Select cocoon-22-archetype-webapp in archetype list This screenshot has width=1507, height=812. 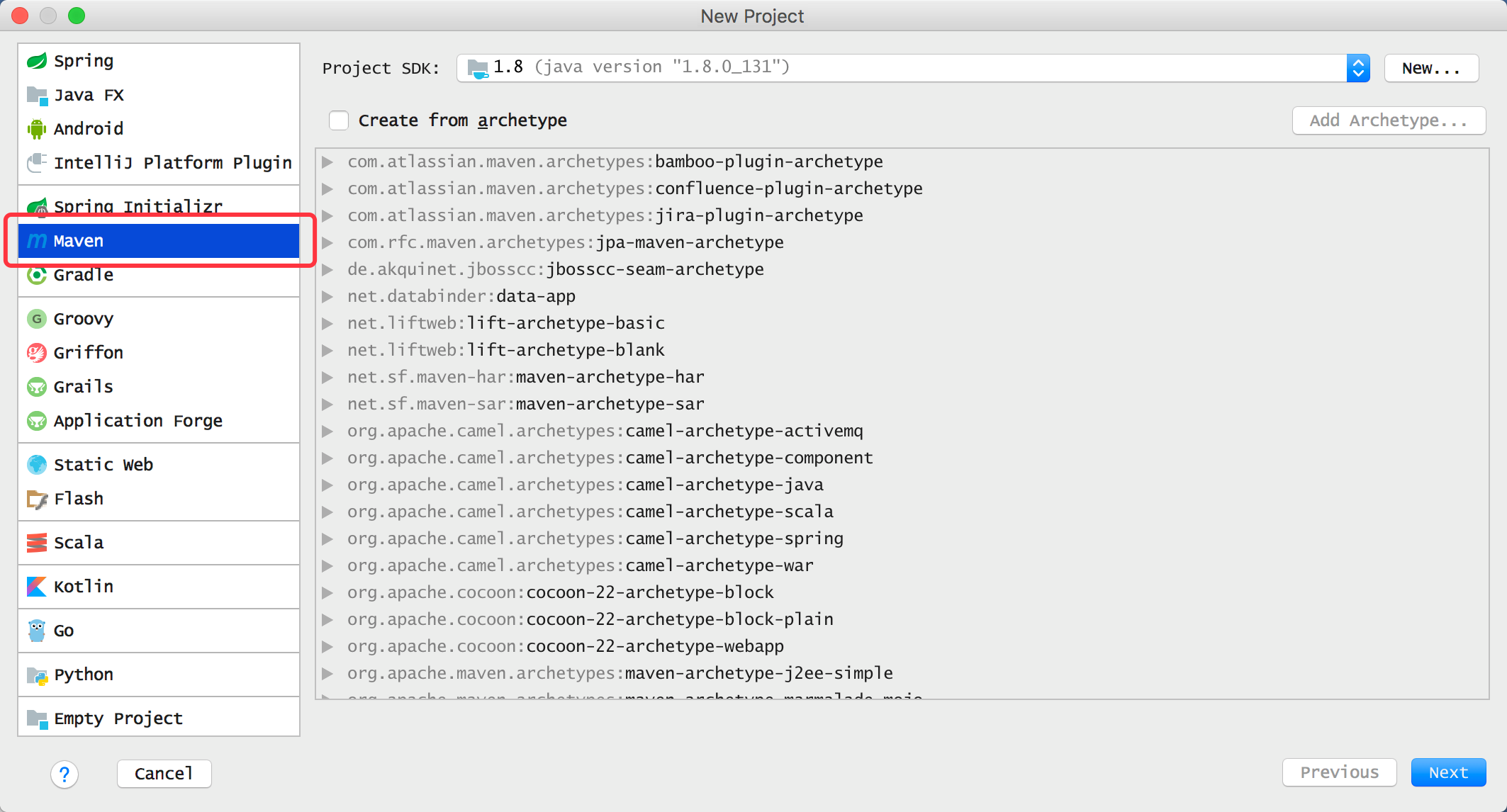pos(654,646)
